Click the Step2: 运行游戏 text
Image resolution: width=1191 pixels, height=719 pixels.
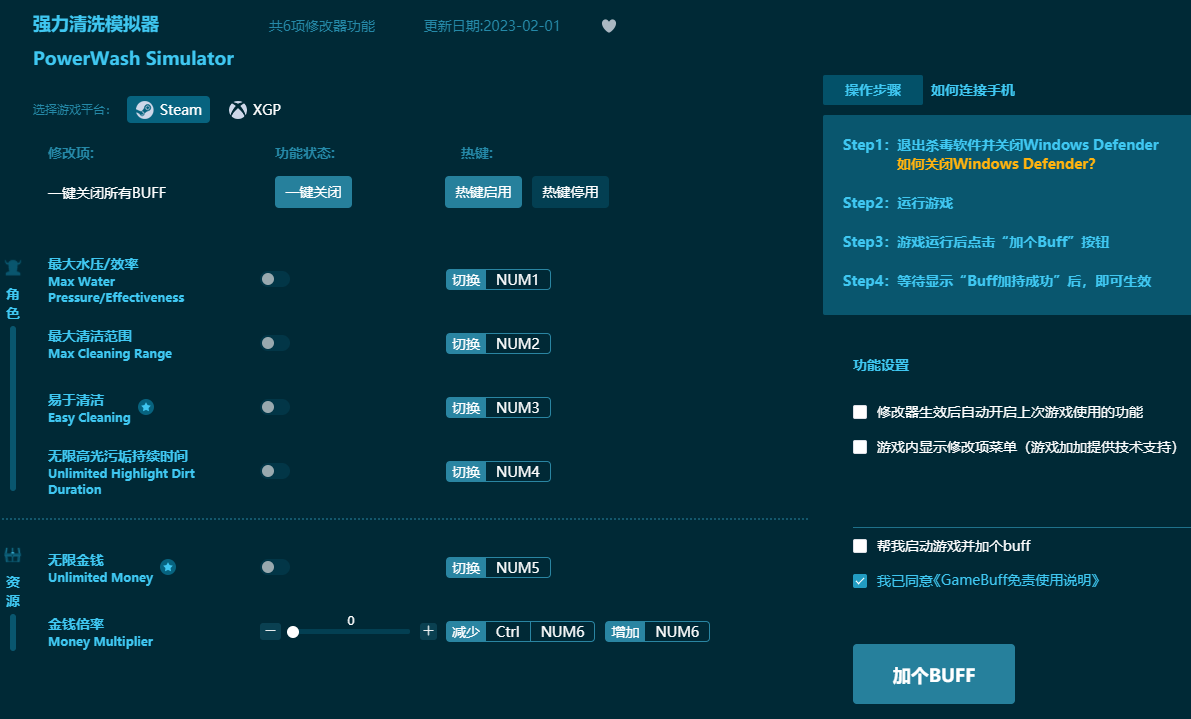(x=898, y=203)
